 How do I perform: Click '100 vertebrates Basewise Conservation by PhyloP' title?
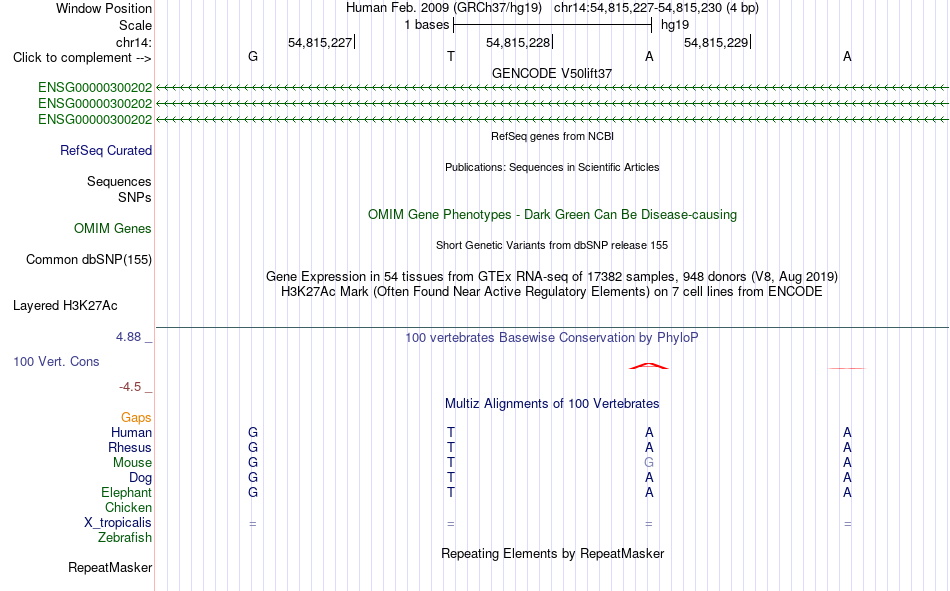[x=552, y=338]
